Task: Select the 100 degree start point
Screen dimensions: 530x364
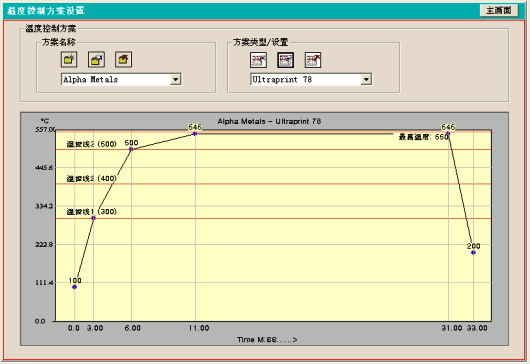Action: pyautogui.click(x=75, y=287)
